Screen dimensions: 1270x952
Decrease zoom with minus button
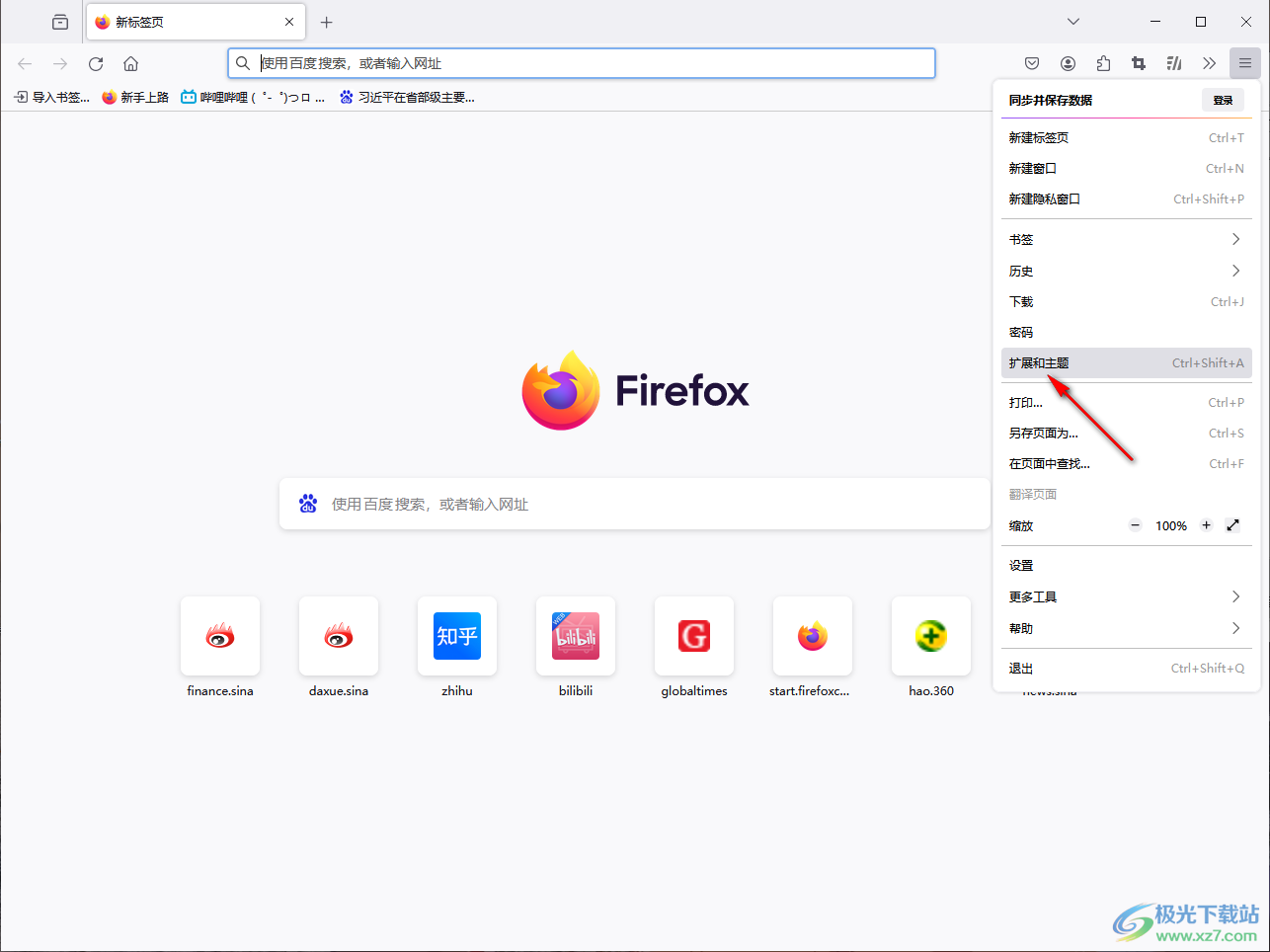click(1136, 525)
